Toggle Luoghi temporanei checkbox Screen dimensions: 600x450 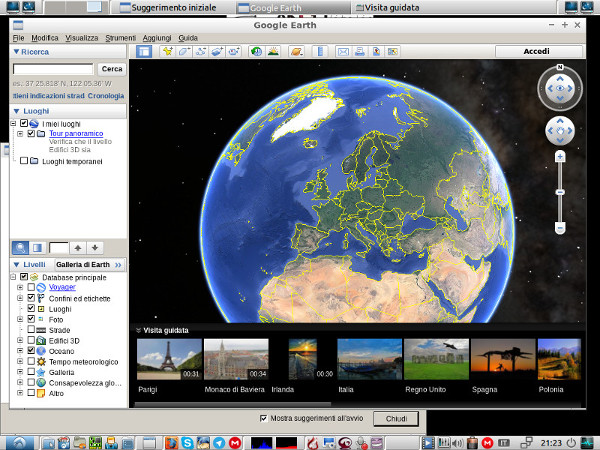(x=24, y=161)
